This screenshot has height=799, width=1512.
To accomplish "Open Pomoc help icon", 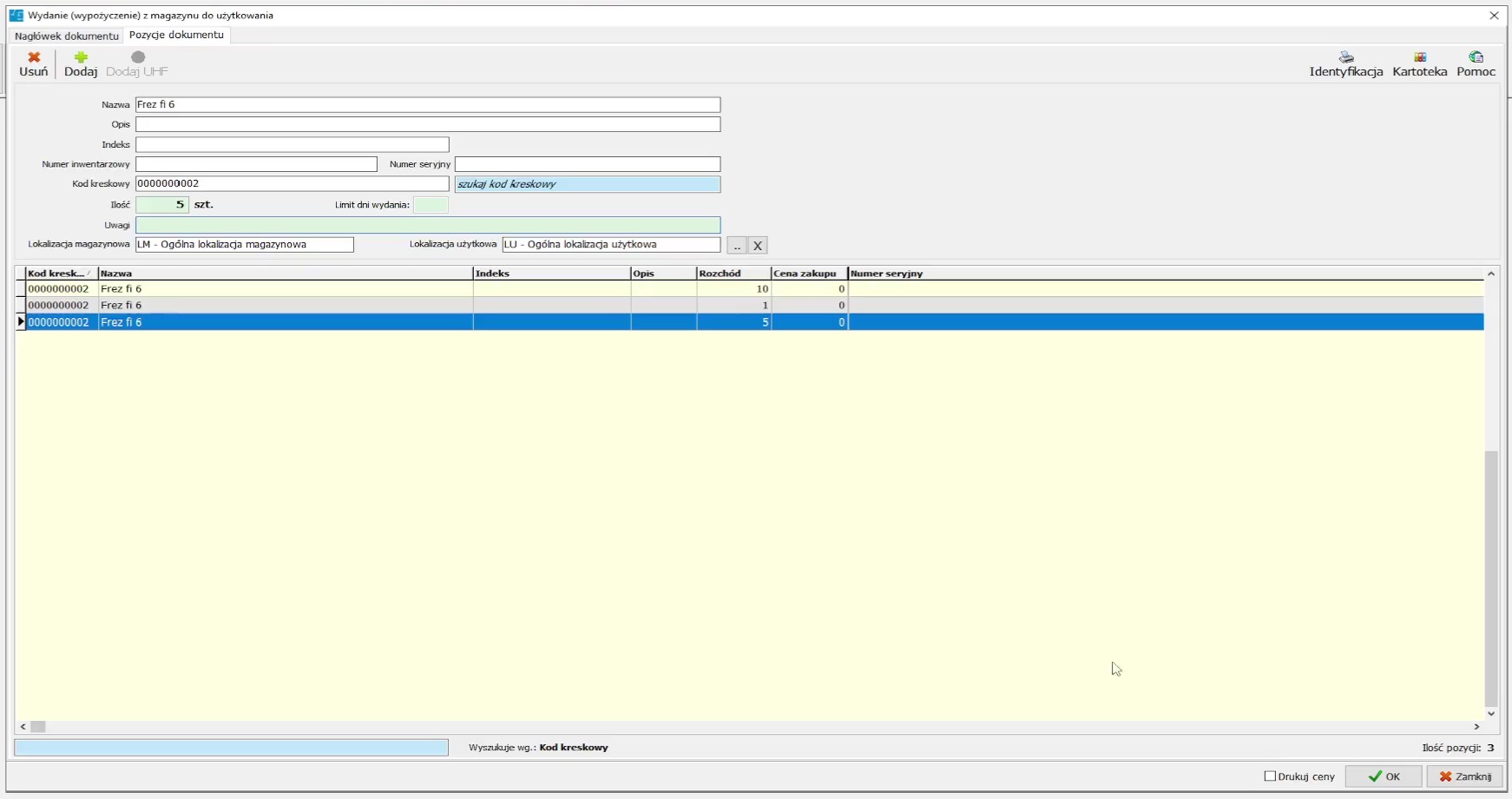I will pos(1476,58).
